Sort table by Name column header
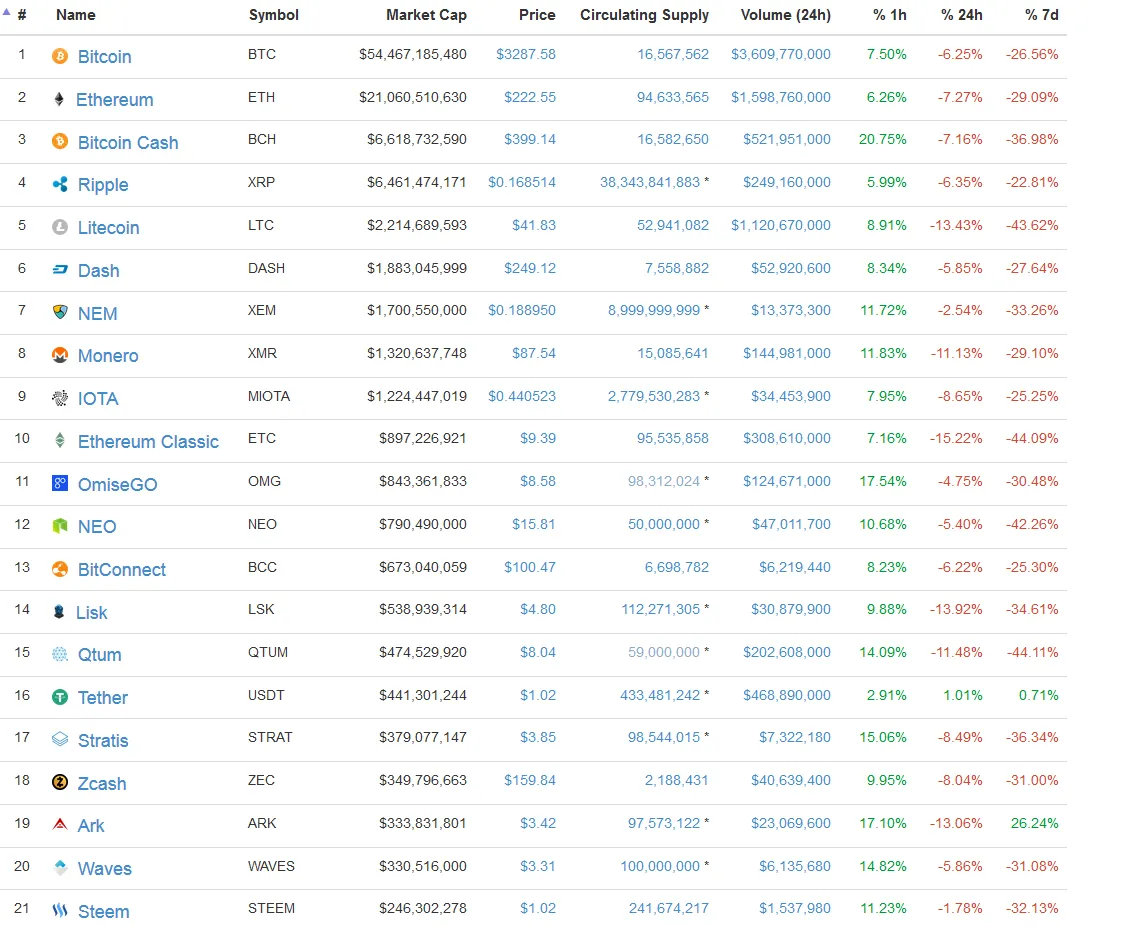1128x931 pixels. [76, 15]
